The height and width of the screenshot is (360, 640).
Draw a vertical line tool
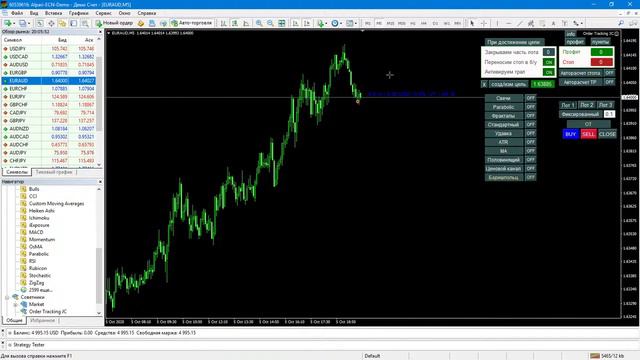point(497,23)
